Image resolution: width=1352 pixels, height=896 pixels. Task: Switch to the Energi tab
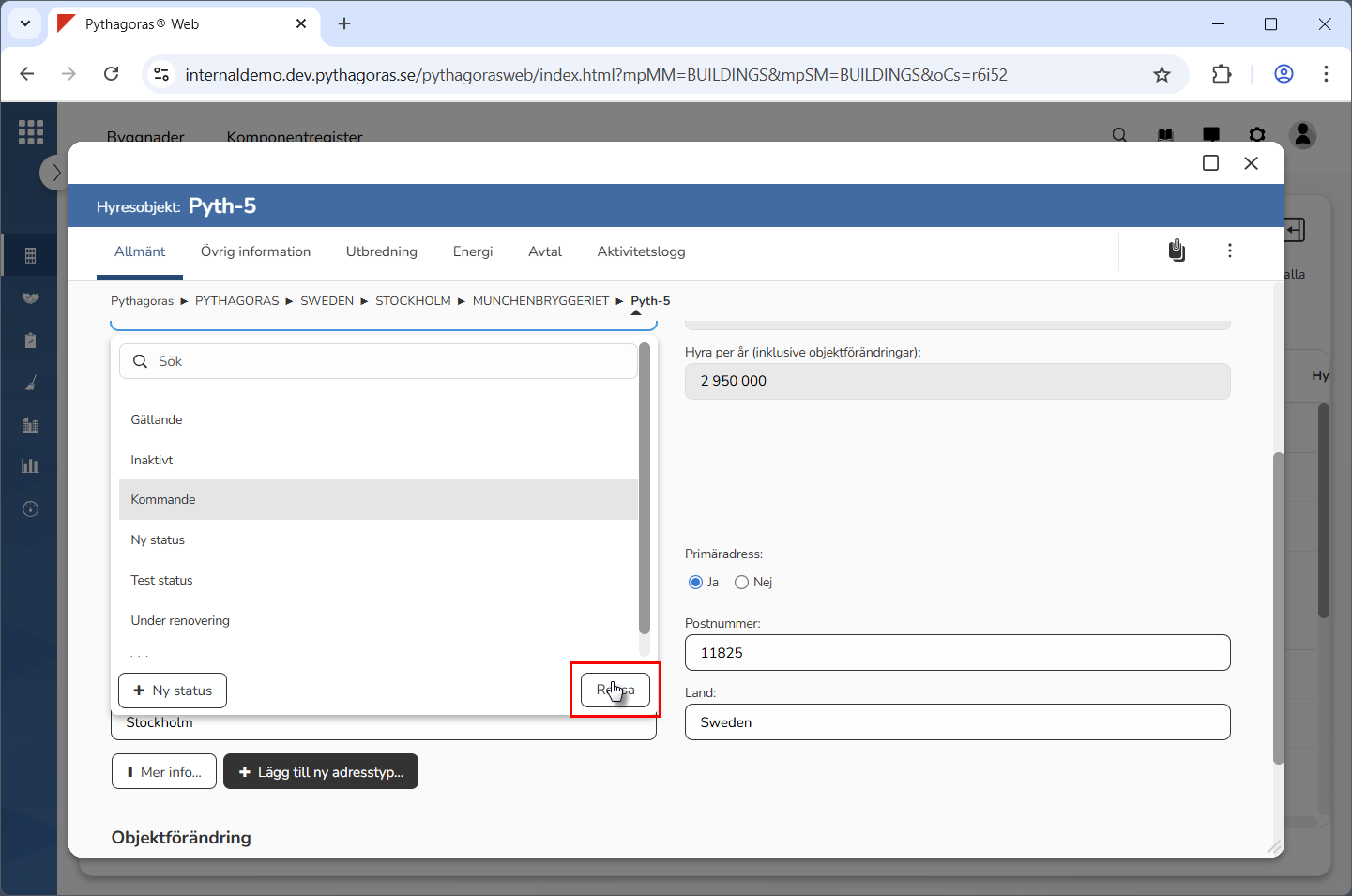pos(472,251)
